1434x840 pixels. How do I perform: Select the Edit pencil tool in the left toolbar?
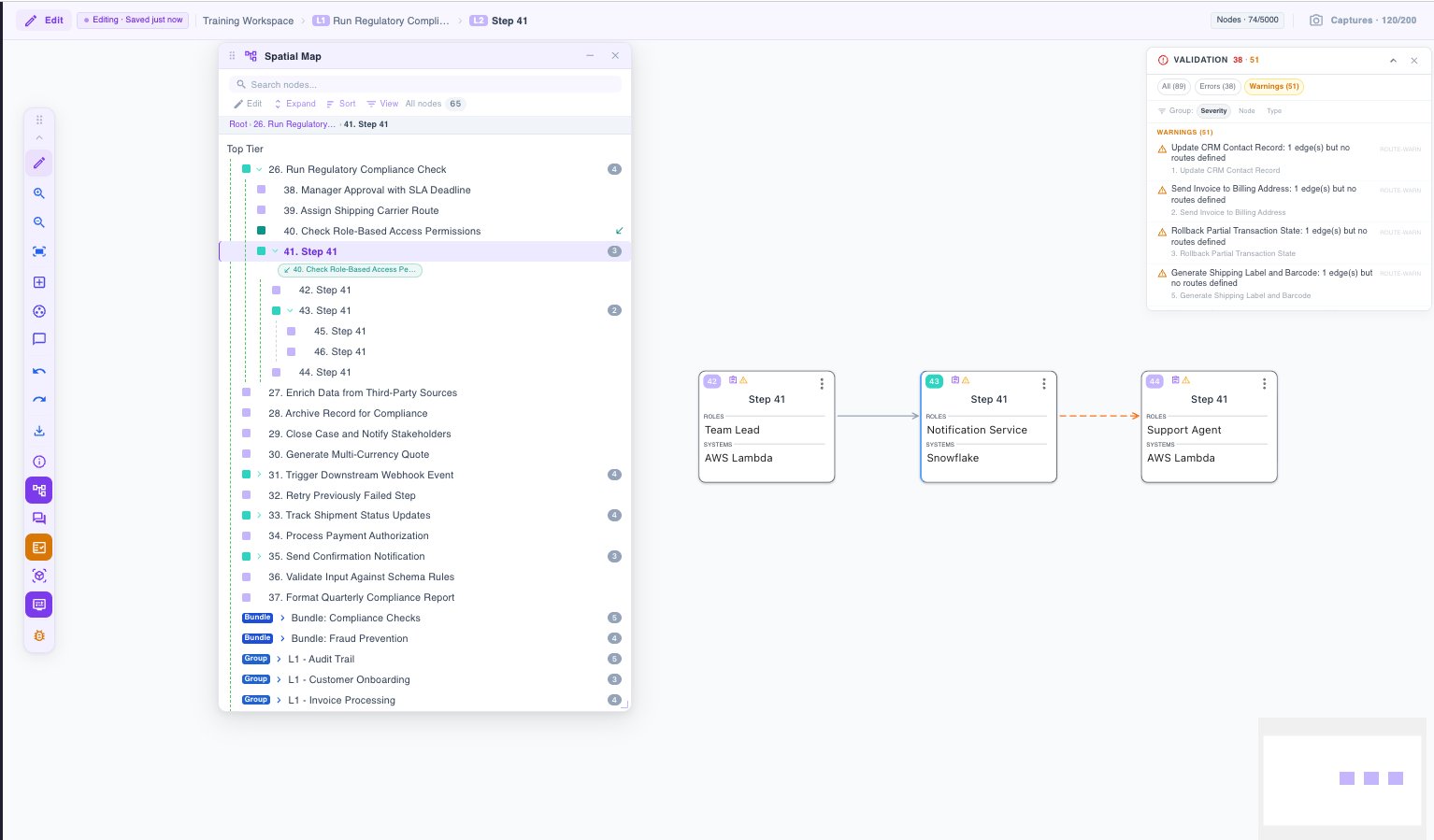[x=39, y=163]
